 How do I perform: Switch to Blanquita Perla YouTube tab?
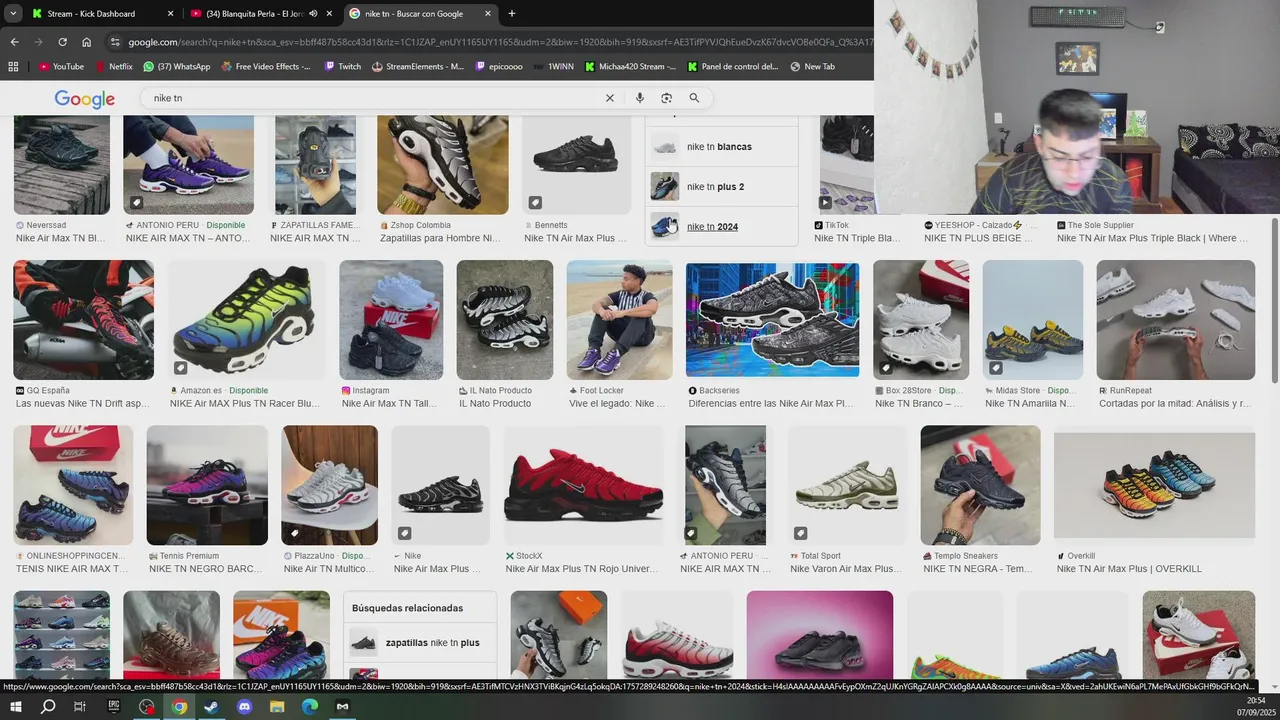tap(262, 14)
